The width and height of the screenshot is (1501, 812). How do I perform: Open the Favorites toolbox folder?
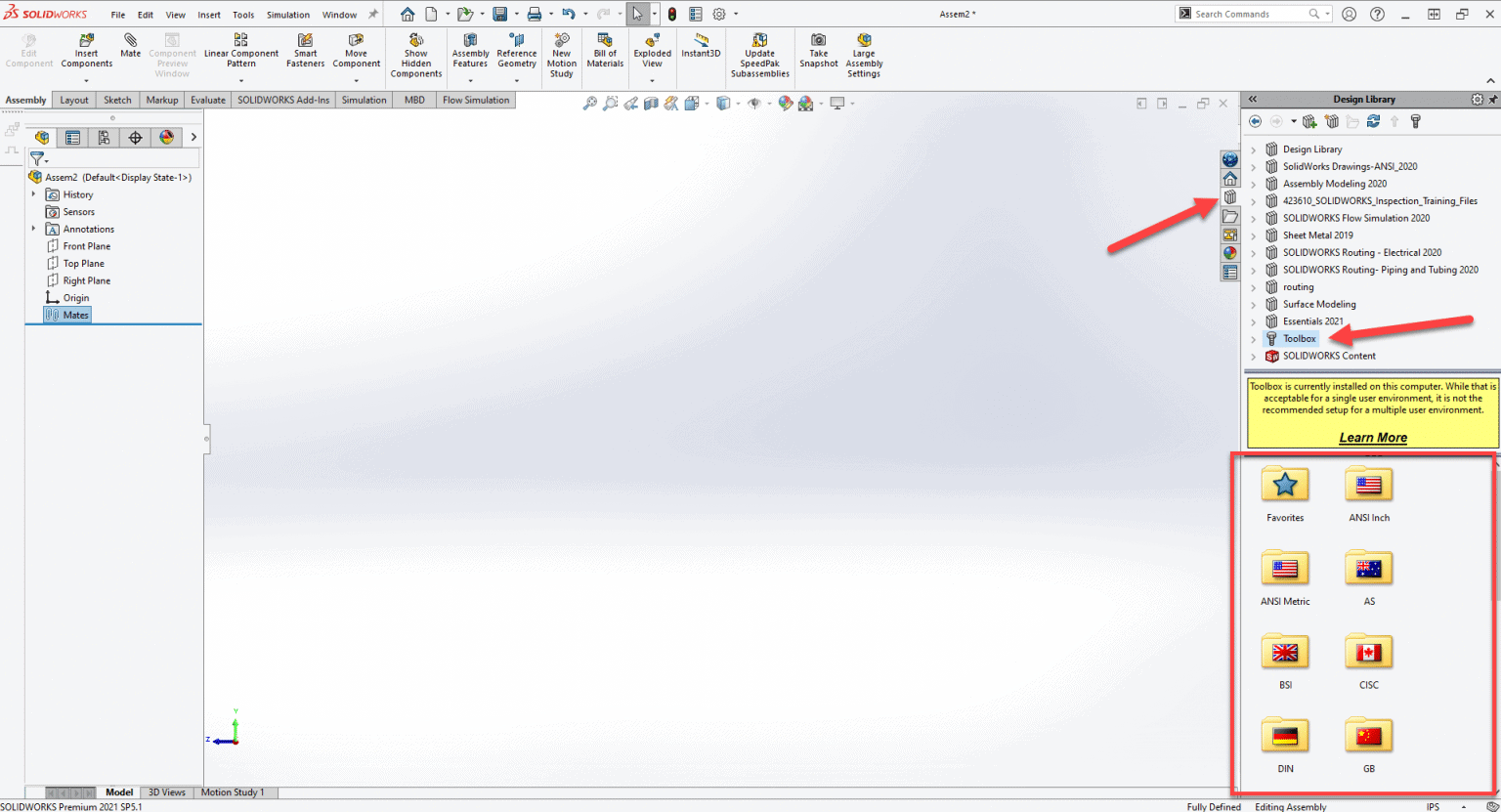point(1285,493)
